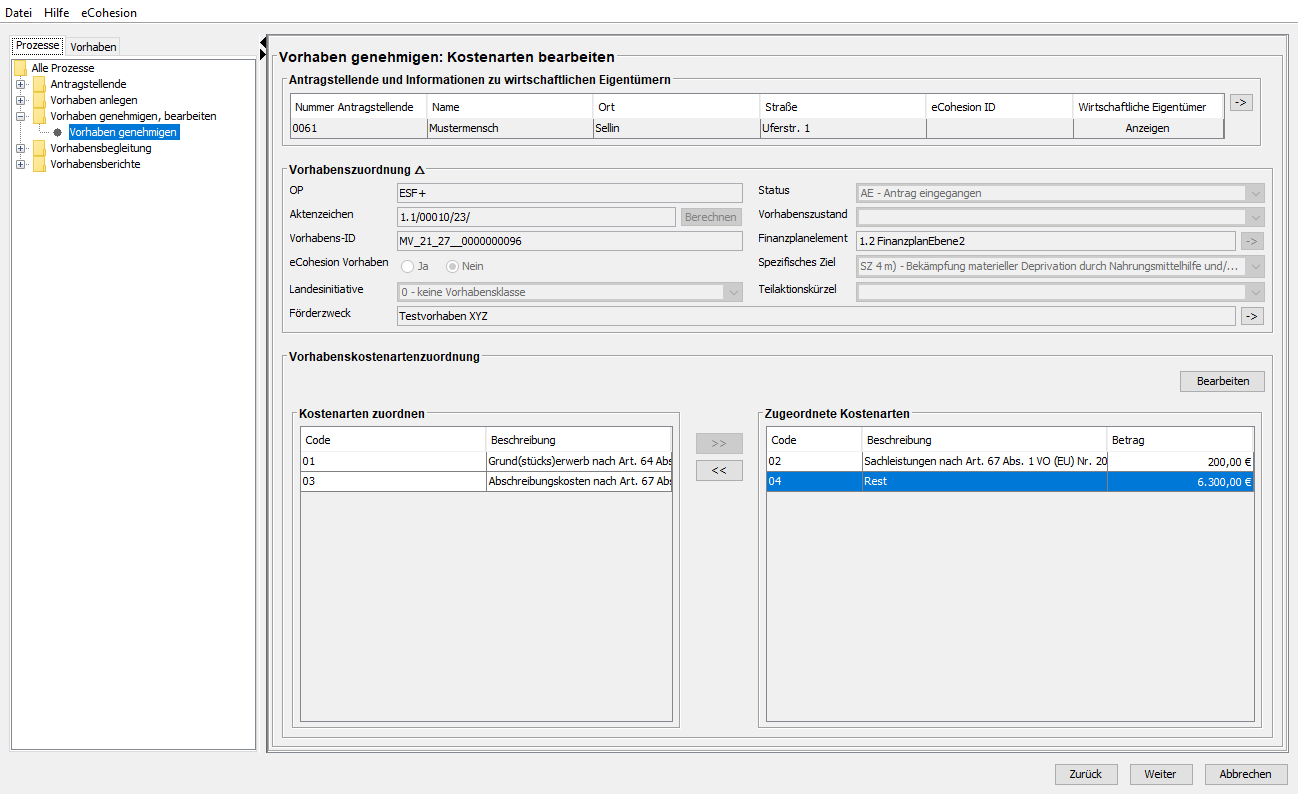
Task: Click the >> assign cost type button
Action: [x=719, y=443]
